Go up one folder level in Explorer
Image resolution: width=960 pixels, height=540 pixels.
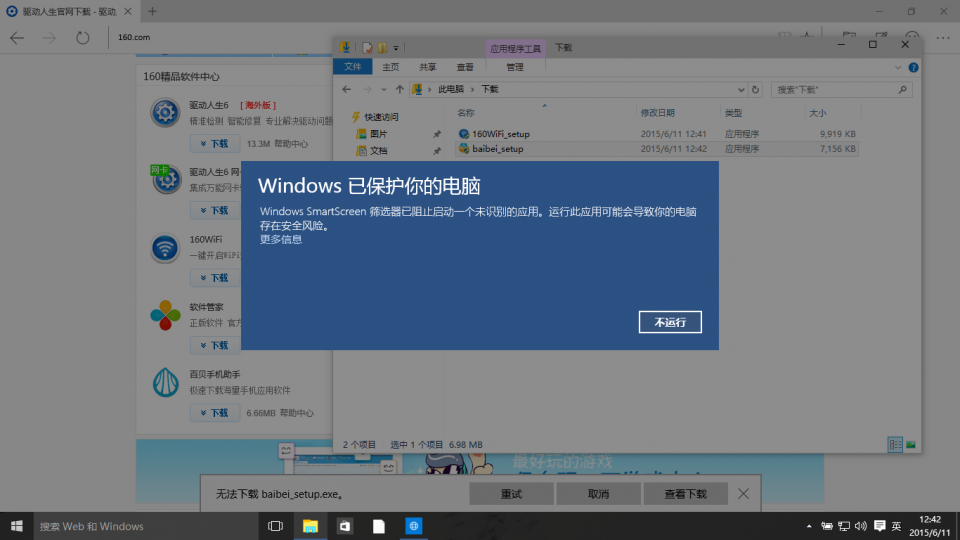[399, 89]
